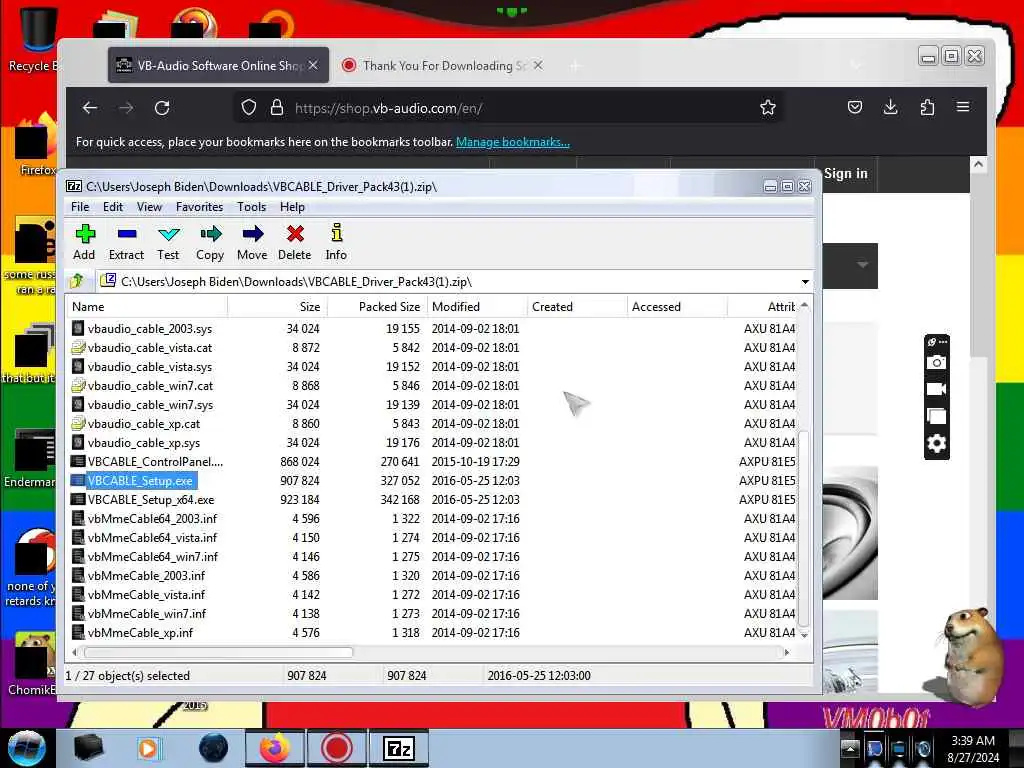
Task: Select vbaudio_cable_vista.cat file
Action: [x=150, y=348]
